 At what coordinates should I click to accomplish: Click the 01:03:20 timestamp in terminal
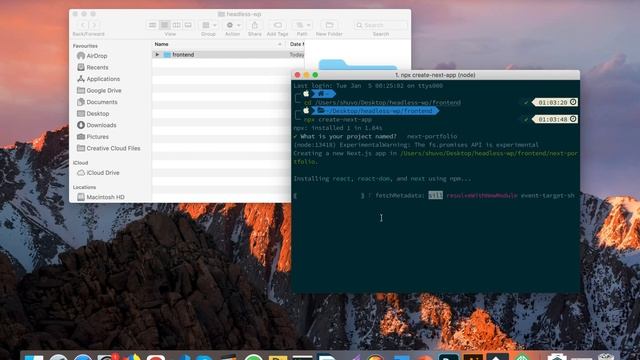[x=555, y=102]
